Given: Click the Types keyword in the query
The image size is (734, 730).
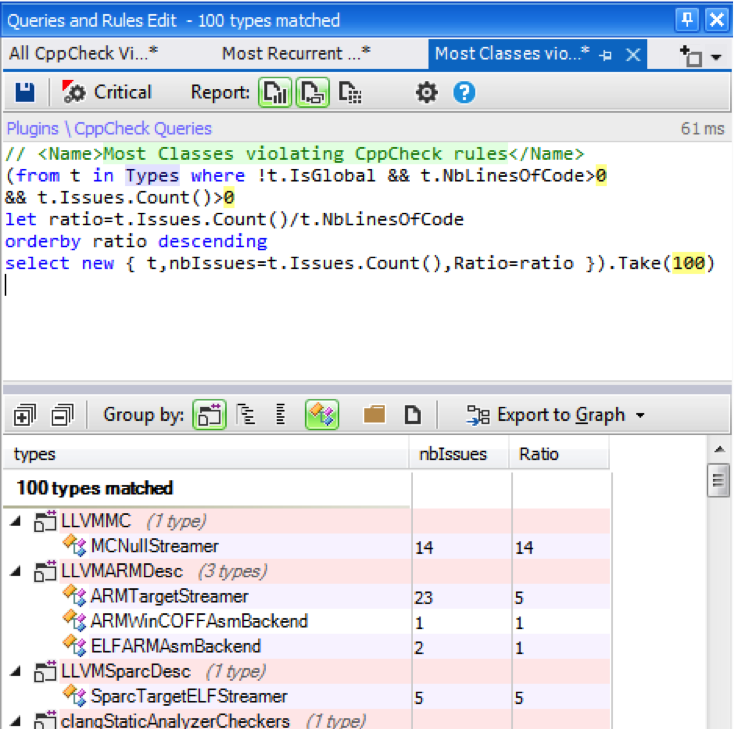Looking at the screenshot, I should pos(152,176).
